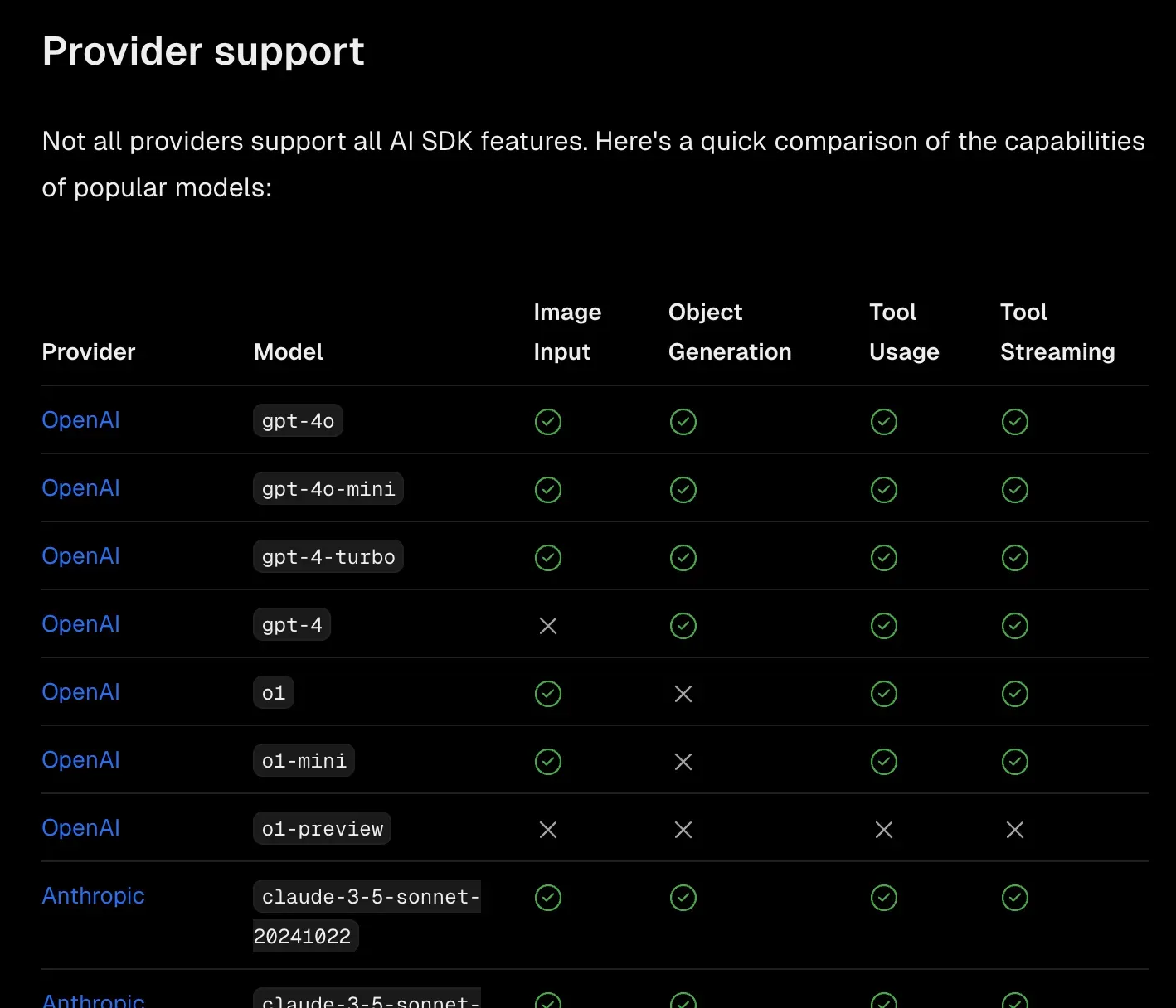This screenshot has height=1008, width=1176.
Task: Click the gpt-4-turbo Tool Usage checkmark
Action: coord(884,558)
